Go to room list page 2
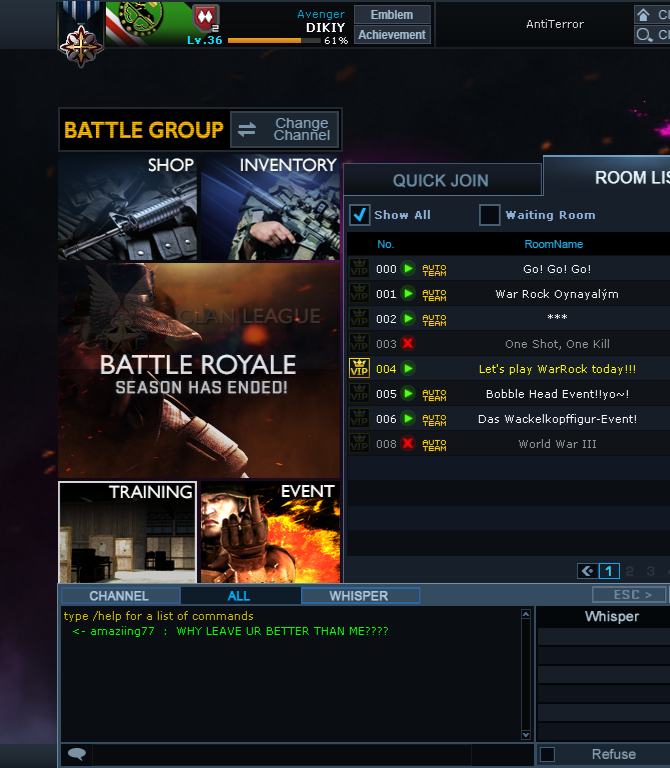Viewport: 670px width, 768px height. coord(630,571)
